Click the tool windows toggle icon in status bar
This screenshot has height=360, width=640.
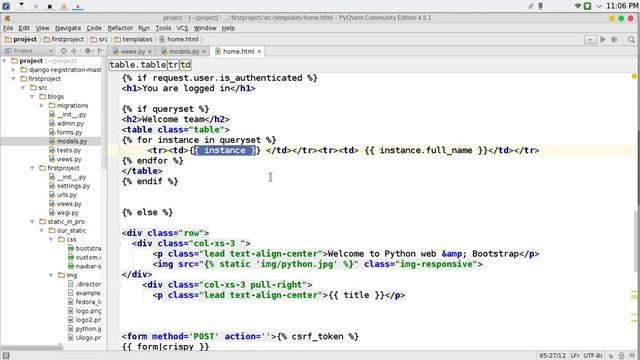point(6,356)
